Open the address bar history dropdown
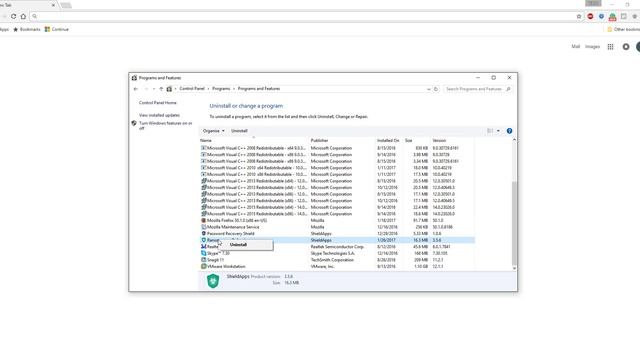The image size is (640, 360). point(429,89)
